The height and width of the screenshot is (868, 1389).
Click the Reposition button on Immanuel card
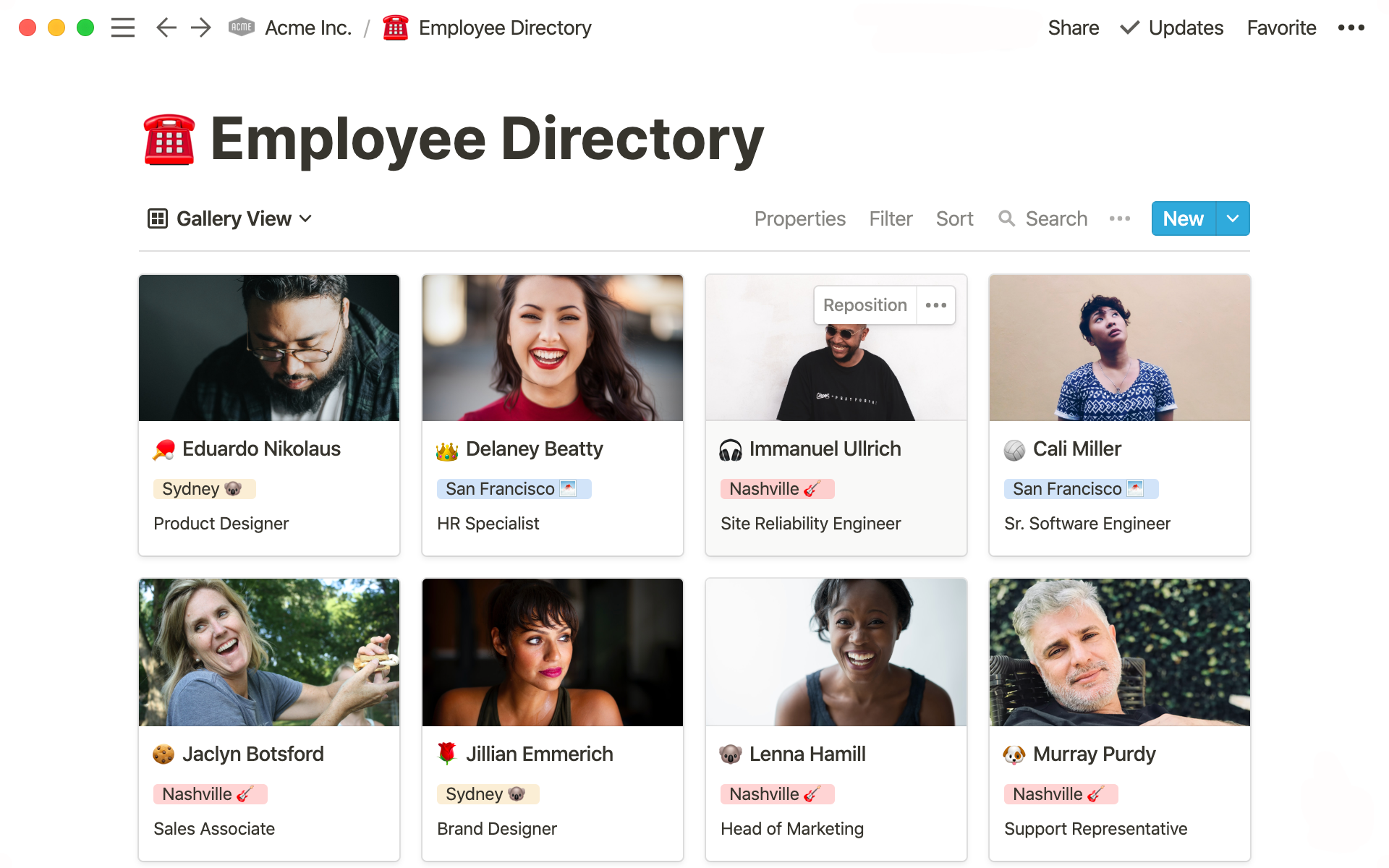(863, 305)
